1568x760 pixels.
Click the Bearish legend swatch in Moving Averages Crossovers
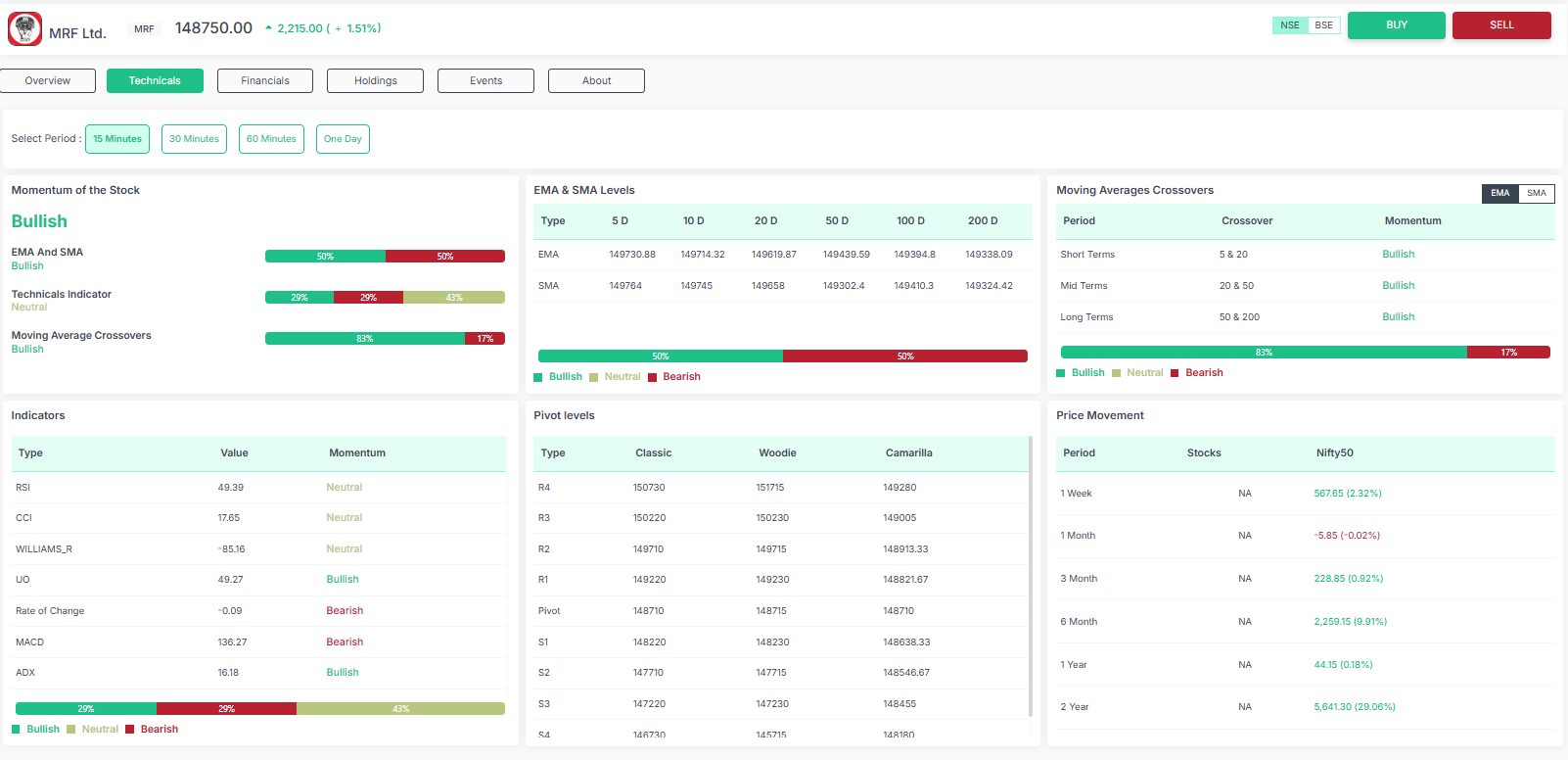(x=1175, y=373)
